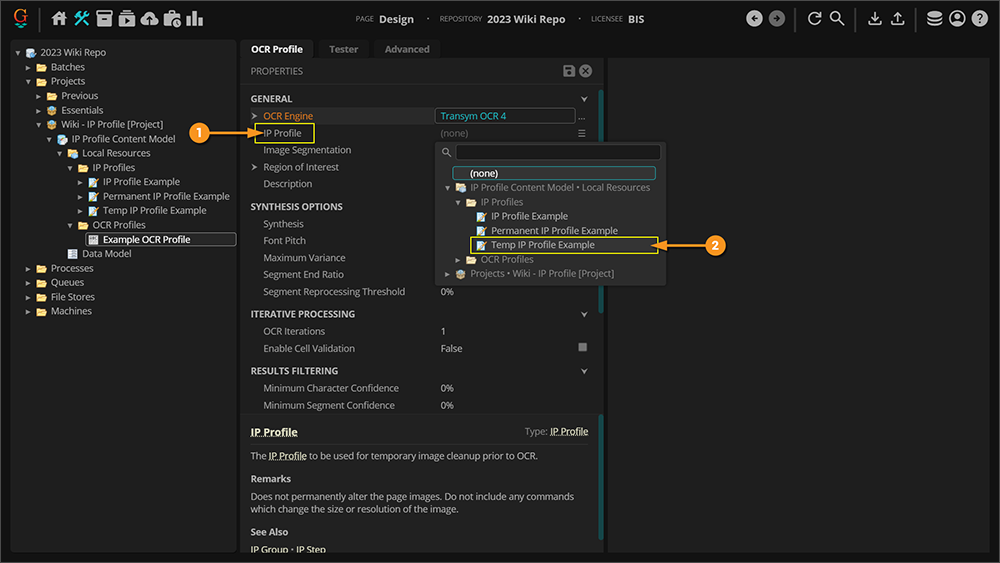Switch to the Tester tab
Image resolution: width=1000 pixels, height=563 pixels.
tap(343, 49)
